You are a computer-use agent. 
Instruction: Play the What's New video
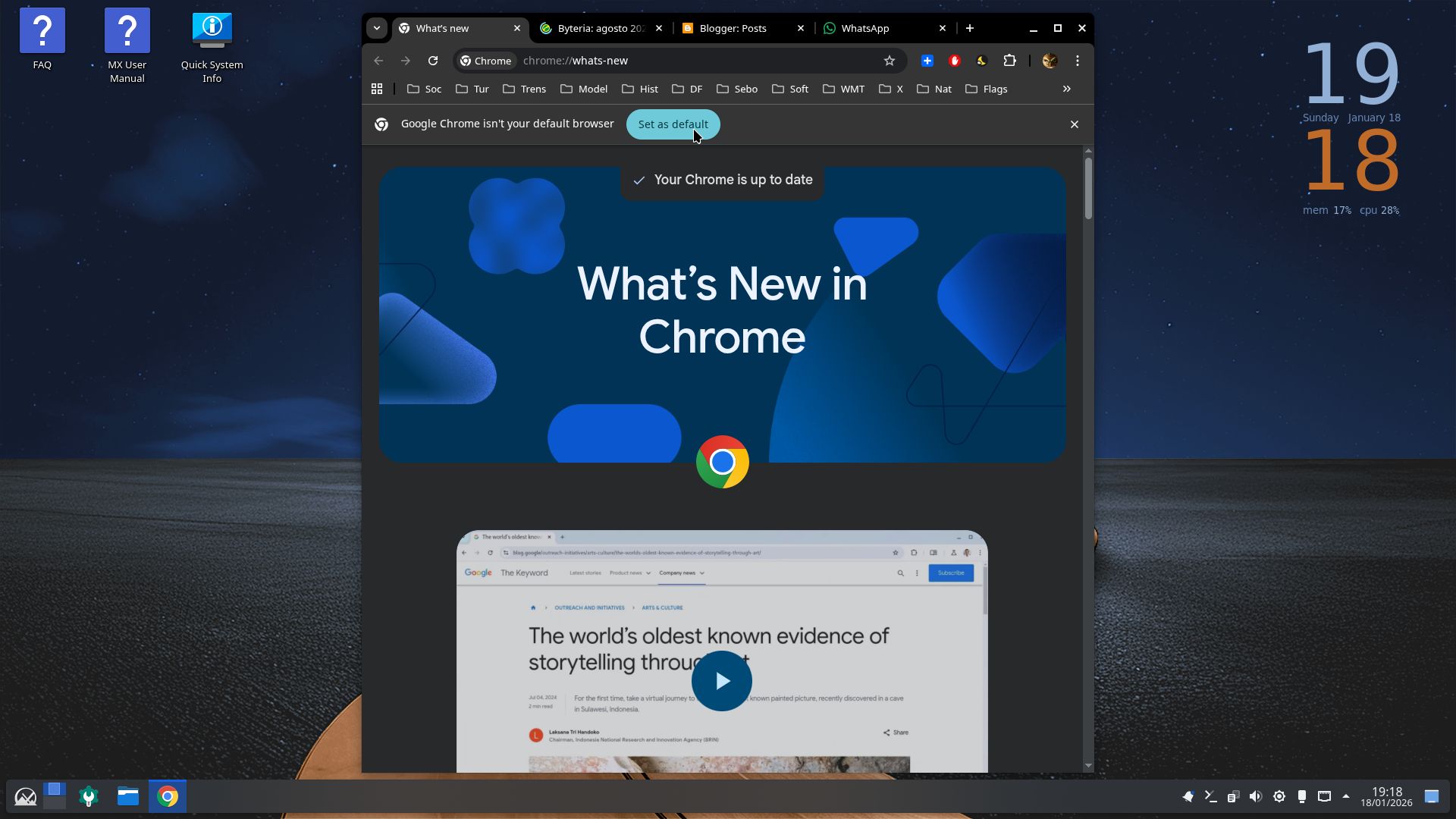[721, 681]
